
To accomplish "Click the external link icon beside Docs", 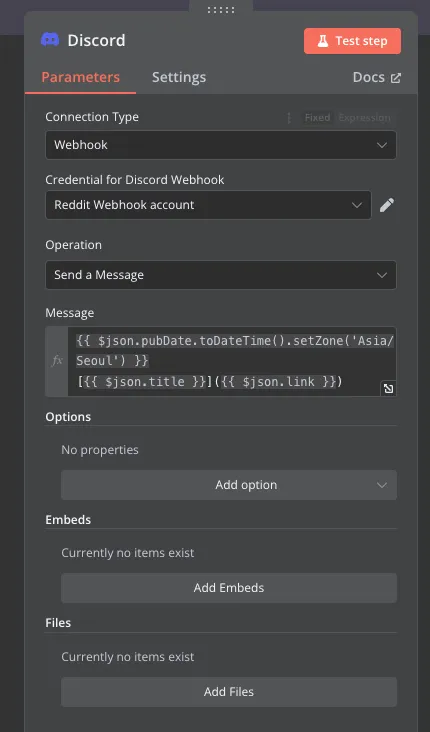I will tap(395, 78).
